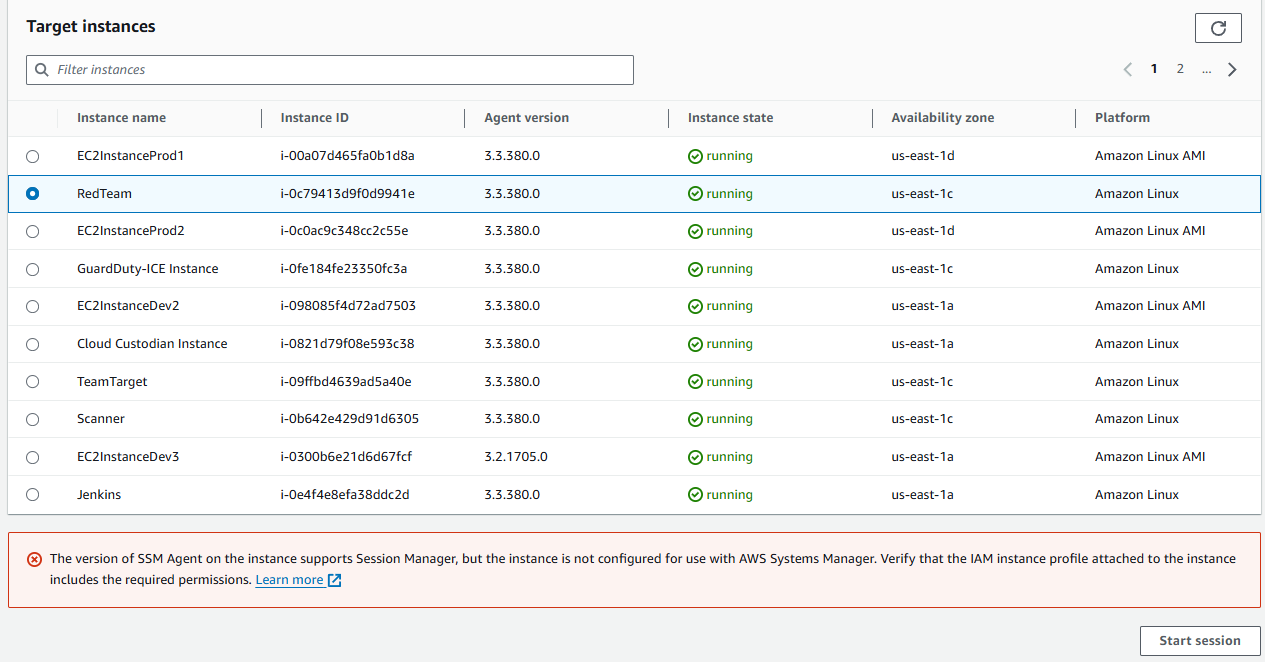Click running status icon for TeamTarget row

point(695,382)
